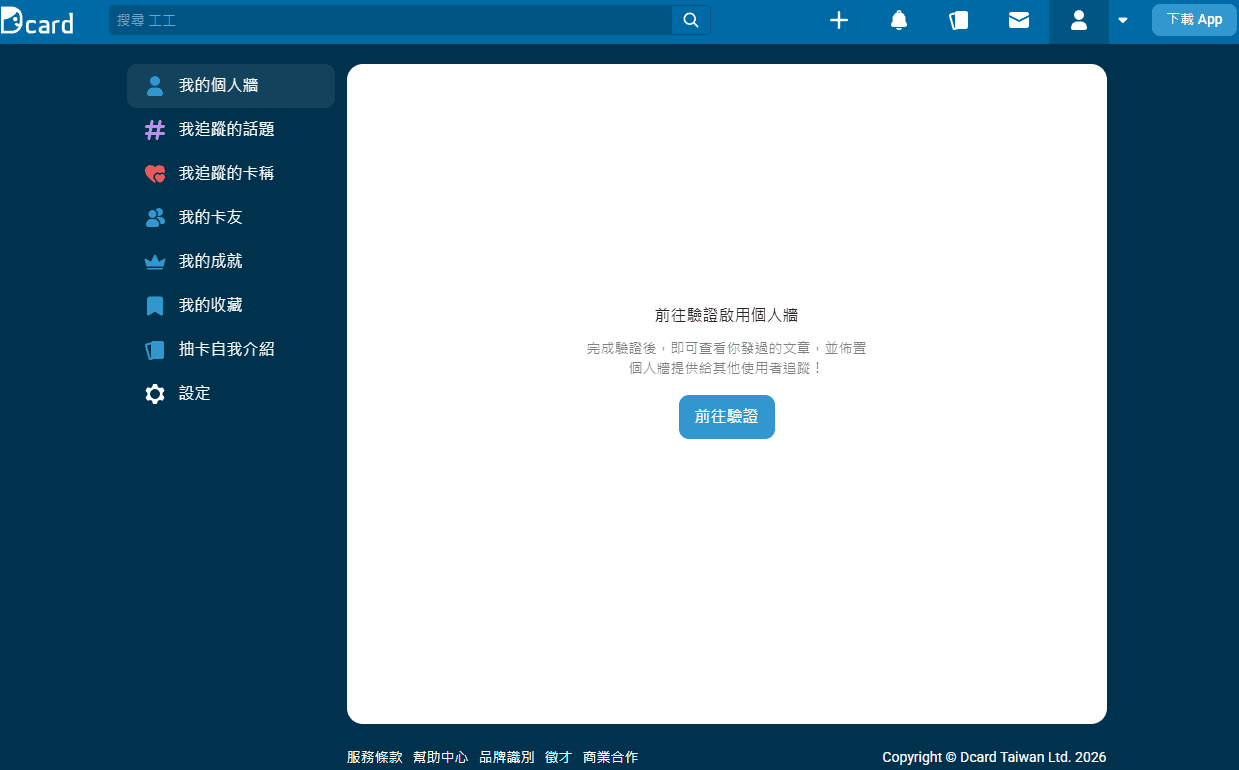Screen dimensions: 1239x770
Task: Click the 前往驗證 button
Action: (726, 417)
